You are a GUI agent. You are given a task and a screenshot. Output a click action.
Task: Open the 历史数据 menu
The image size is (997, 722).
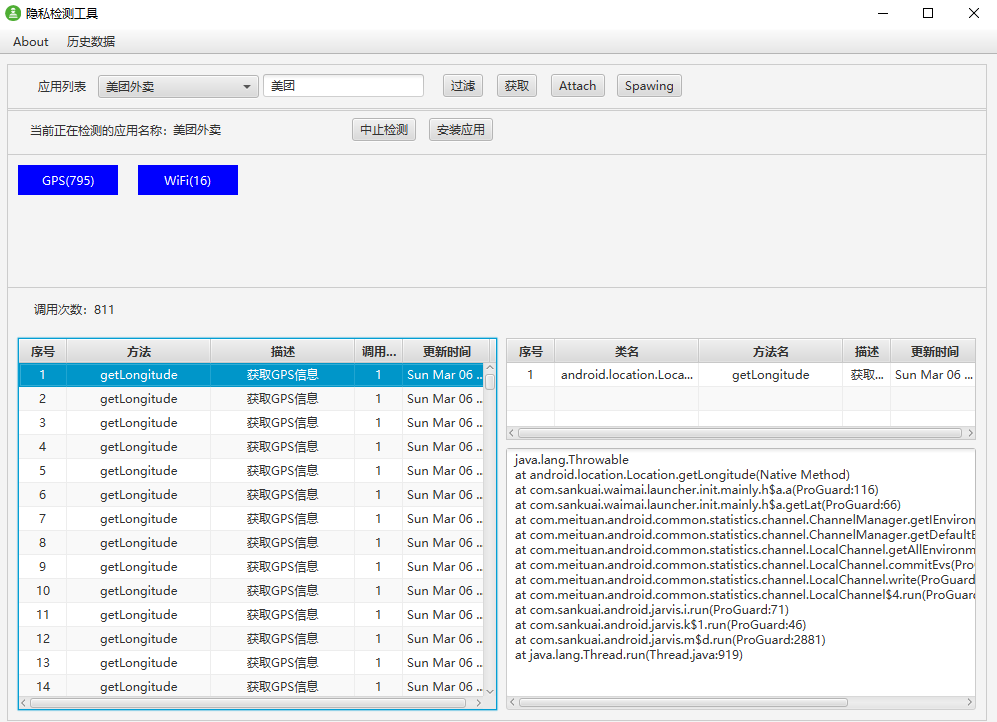coord(91,42)
